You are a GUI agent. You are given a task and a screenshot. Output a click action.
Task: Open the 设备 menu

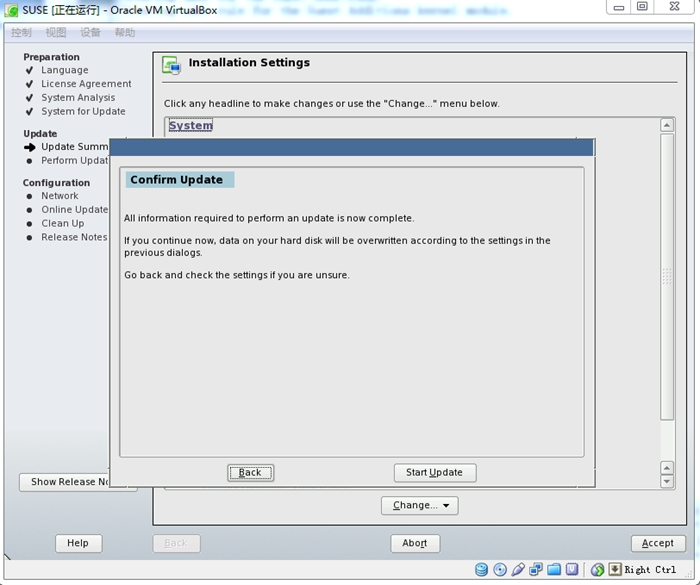(x=90, y=32)
